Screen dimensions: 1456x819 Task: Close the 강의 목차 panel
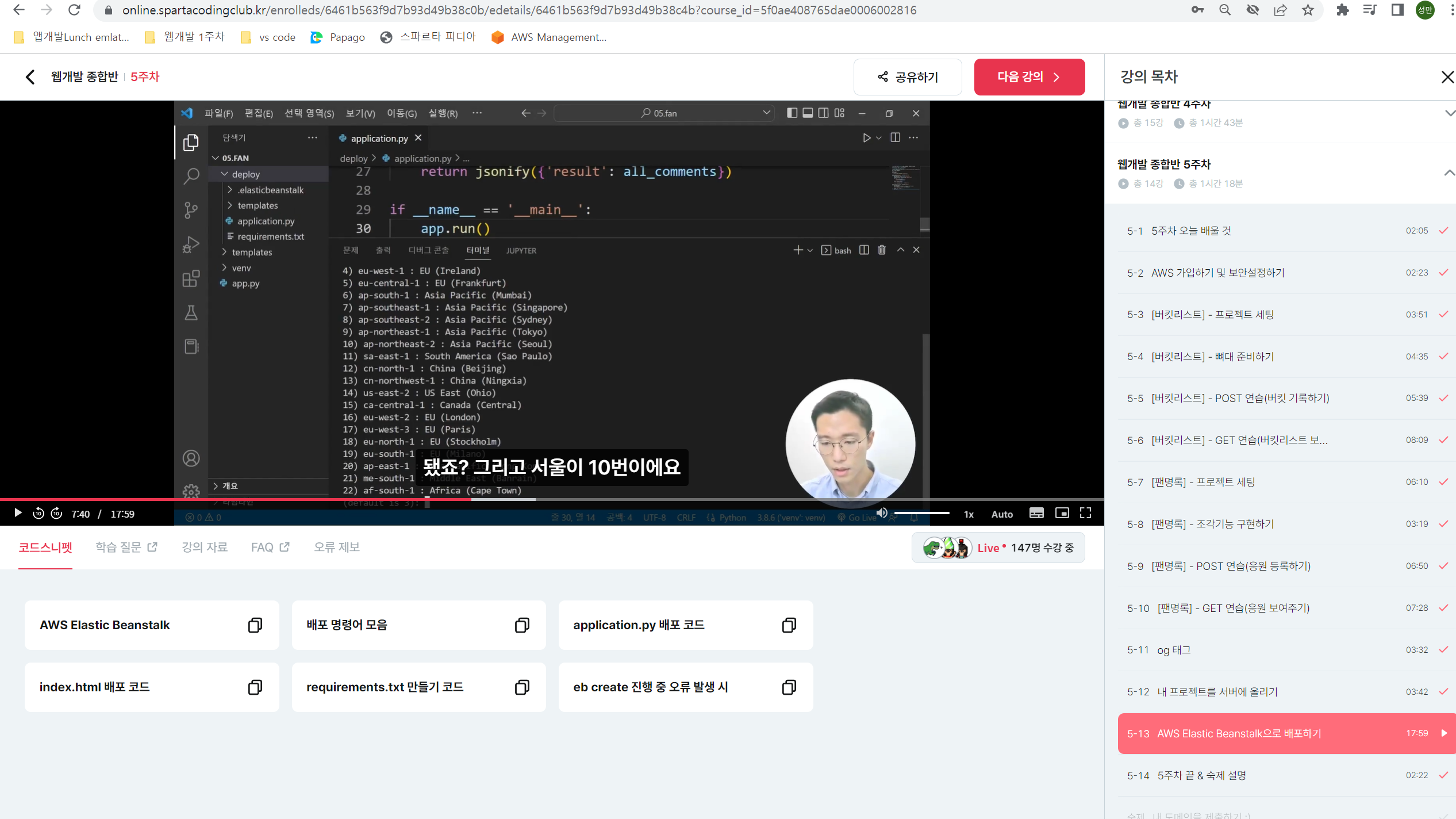1447,77
